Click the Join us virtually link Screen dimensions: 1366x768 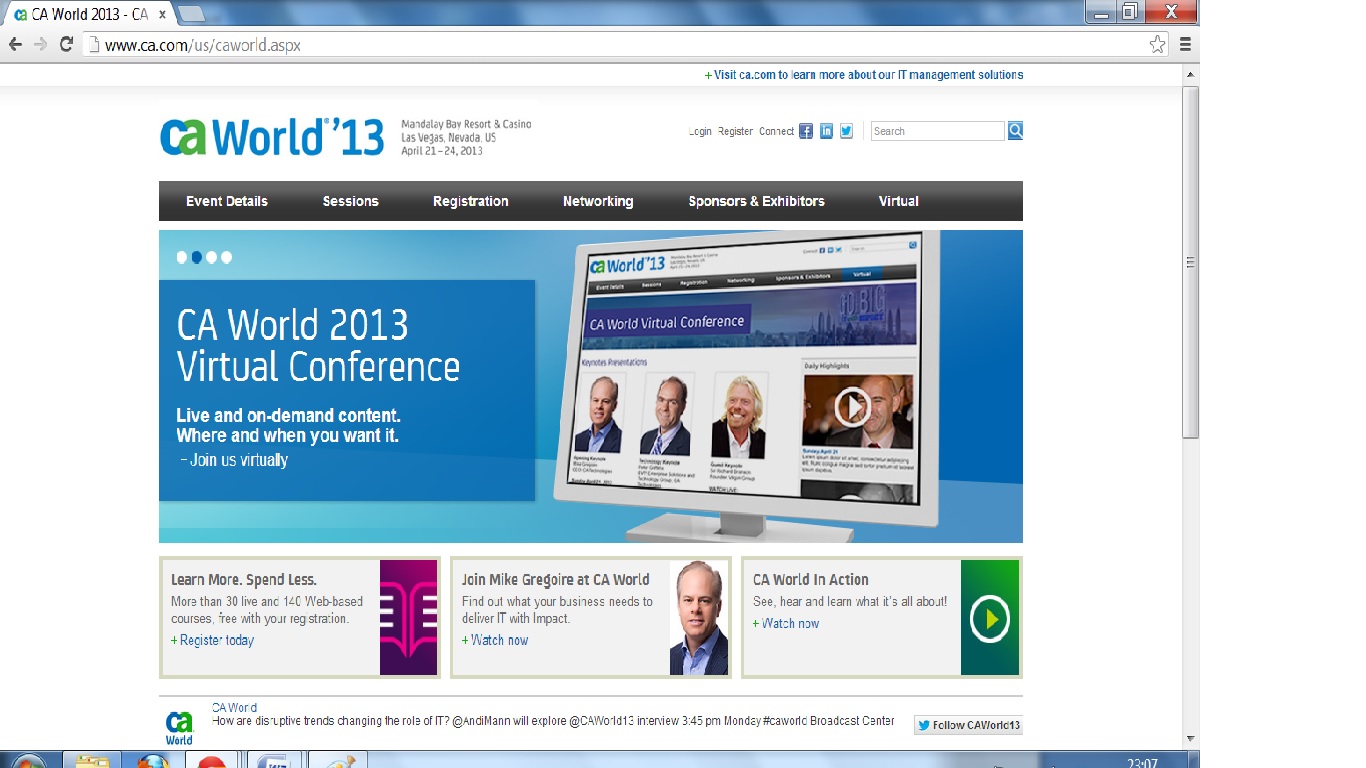point(235,460)
